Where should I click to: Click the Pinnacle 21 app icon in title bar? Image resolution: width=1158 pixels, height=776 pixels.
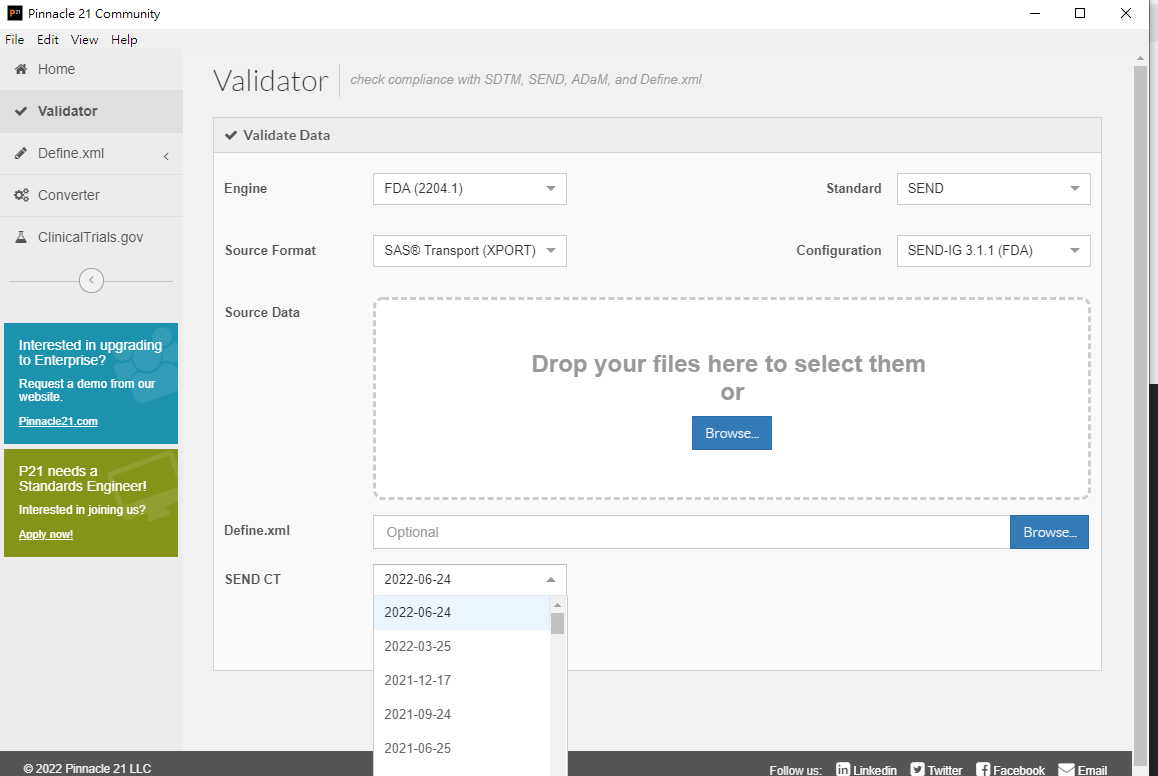(15, 13)
